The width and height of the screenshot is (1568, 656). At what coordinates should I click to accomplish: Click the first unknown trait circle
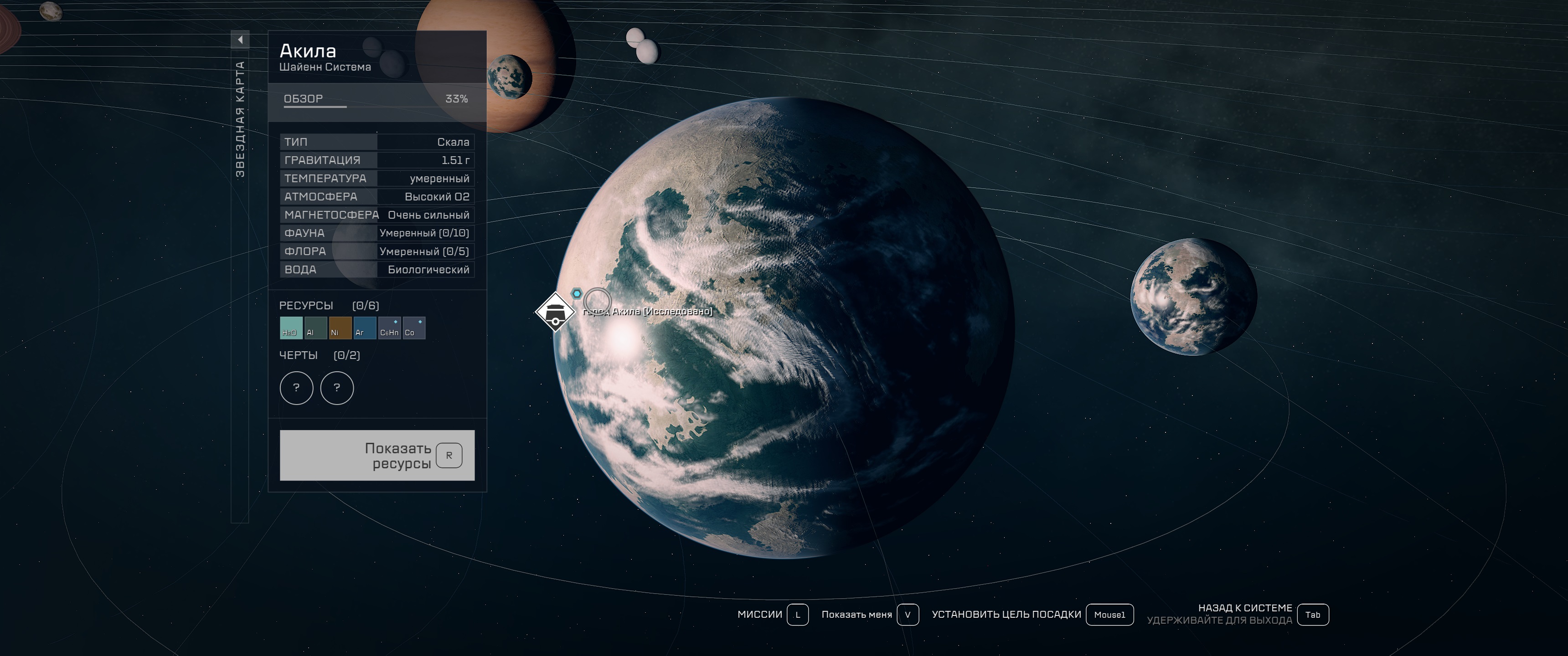pos(296,388)
